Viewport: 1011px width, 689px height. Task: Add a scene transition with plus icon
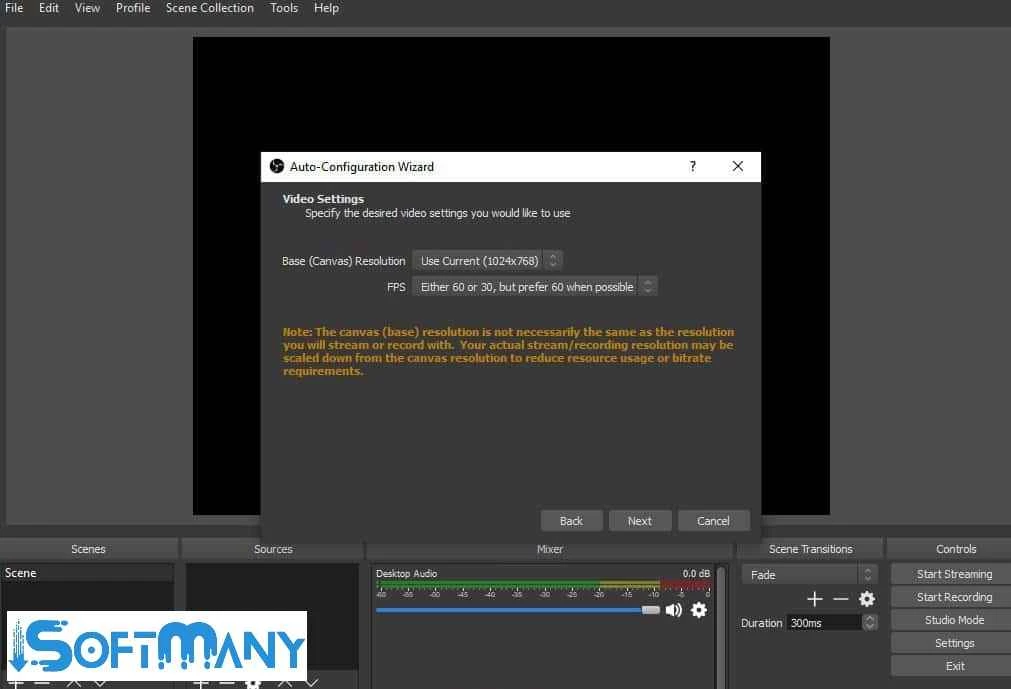[x=814, y=599]
